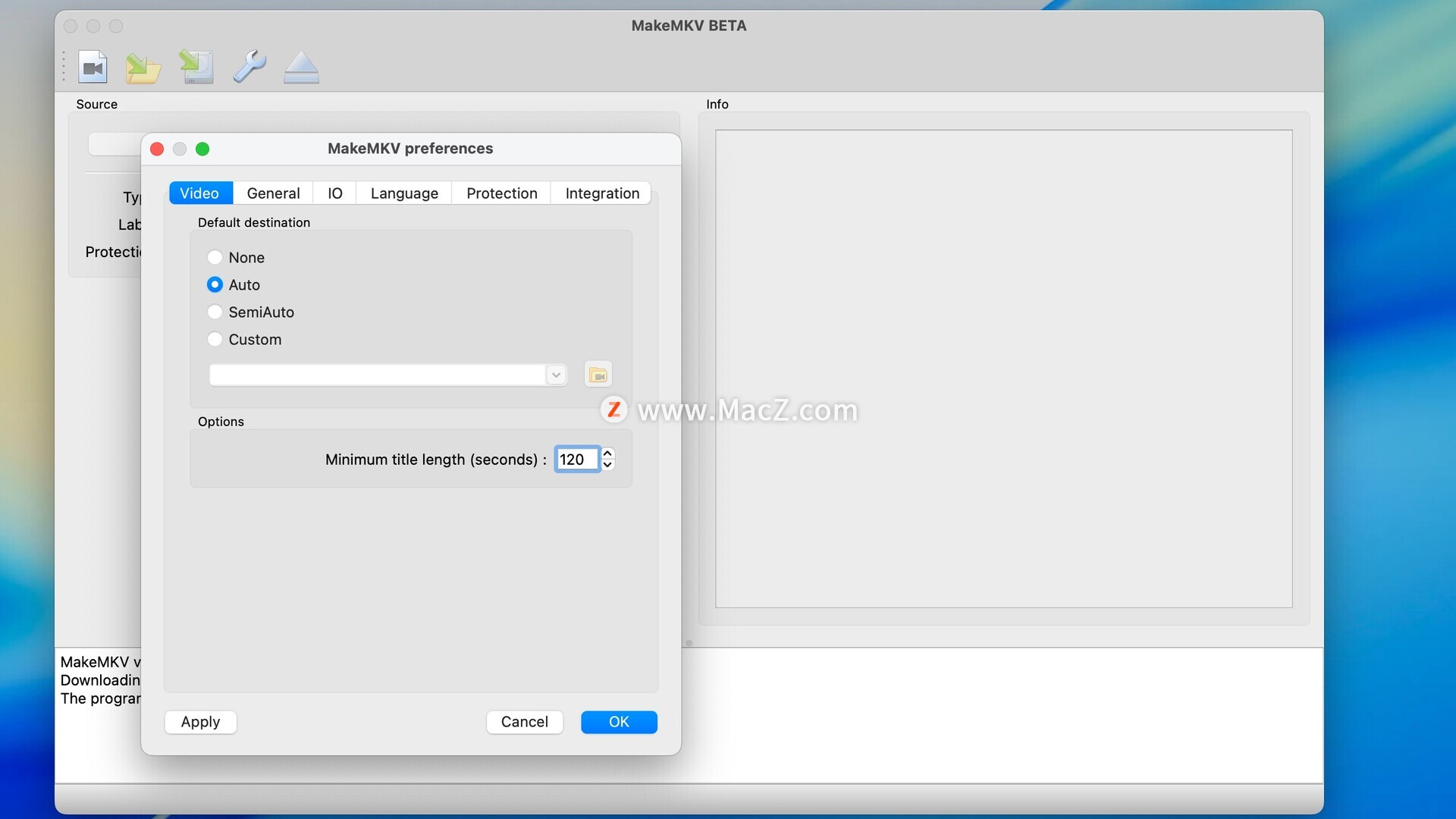Select the Auto destination option
This screenshot has width=1456, height=819.
click(215, 285)
